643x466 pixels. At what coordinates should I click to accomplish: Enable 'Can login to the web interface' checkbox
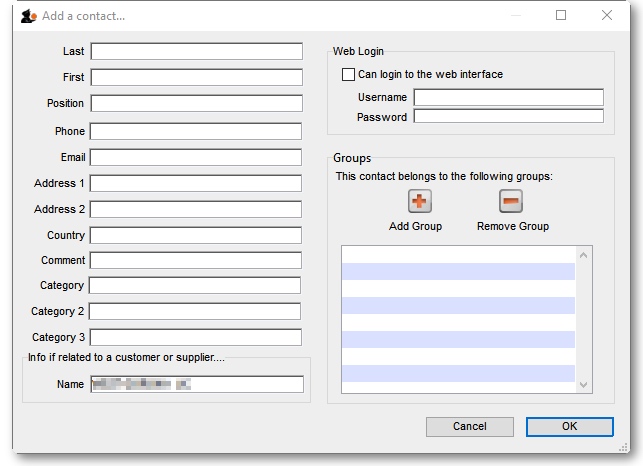click(348, 75)
